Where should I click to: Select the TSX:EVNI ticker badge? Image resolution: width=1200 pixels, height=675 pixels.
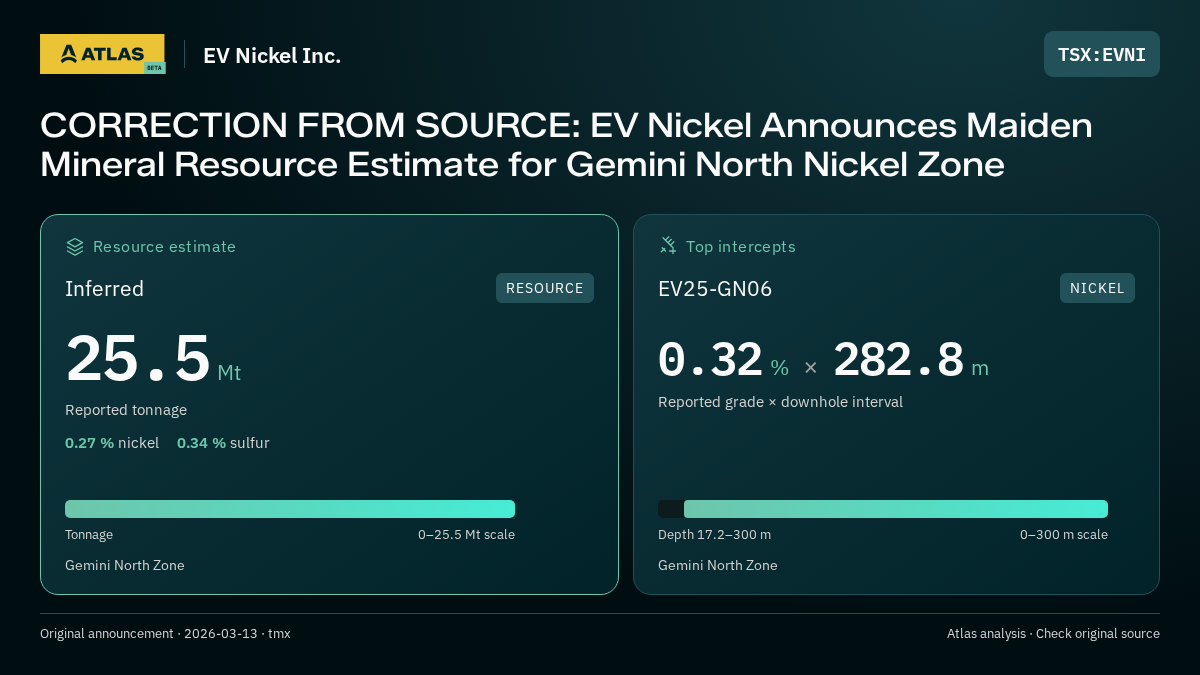click(x=1102, y=54)
